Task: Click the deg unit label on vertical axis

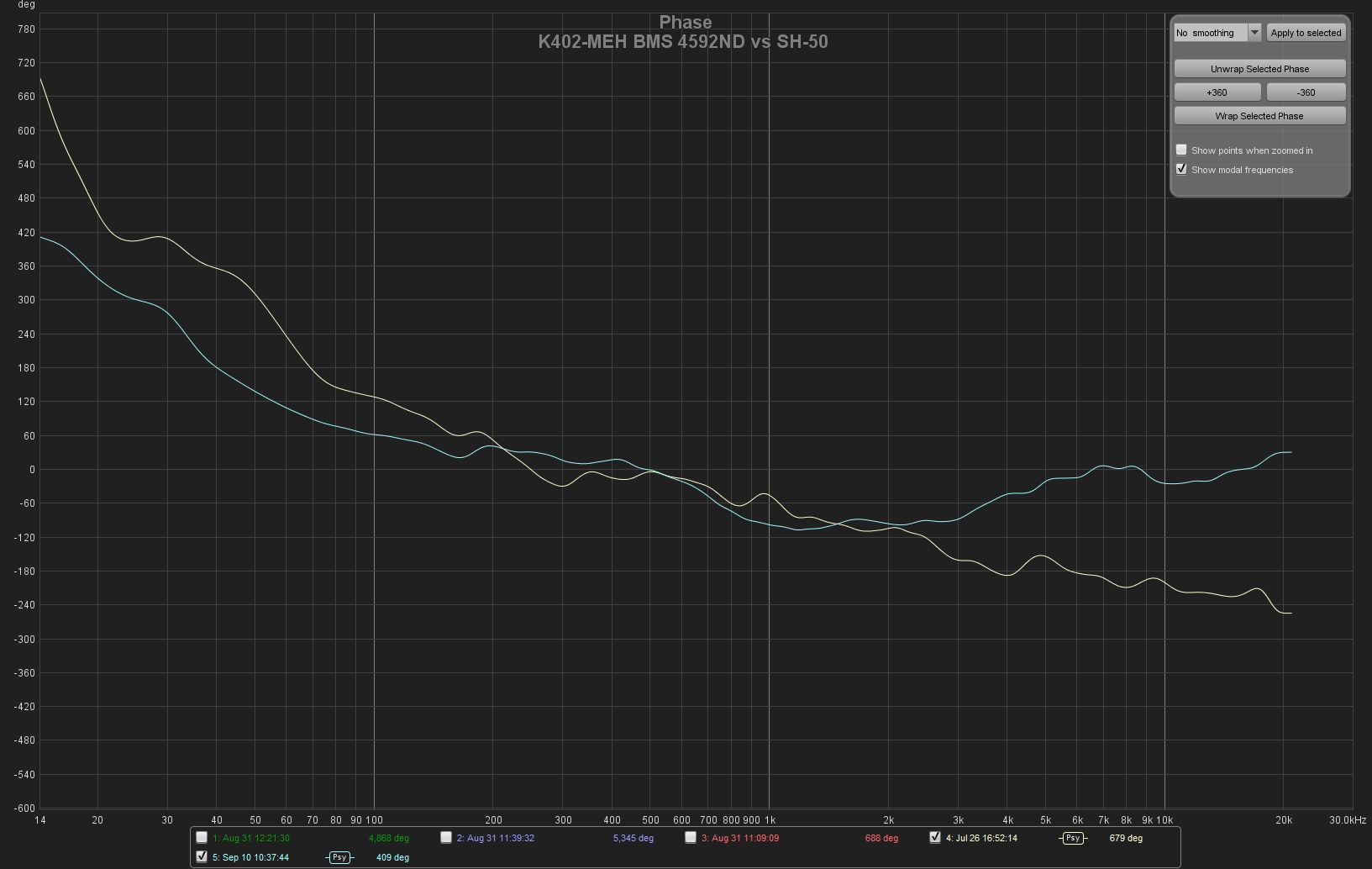Action: coord(26,5)
